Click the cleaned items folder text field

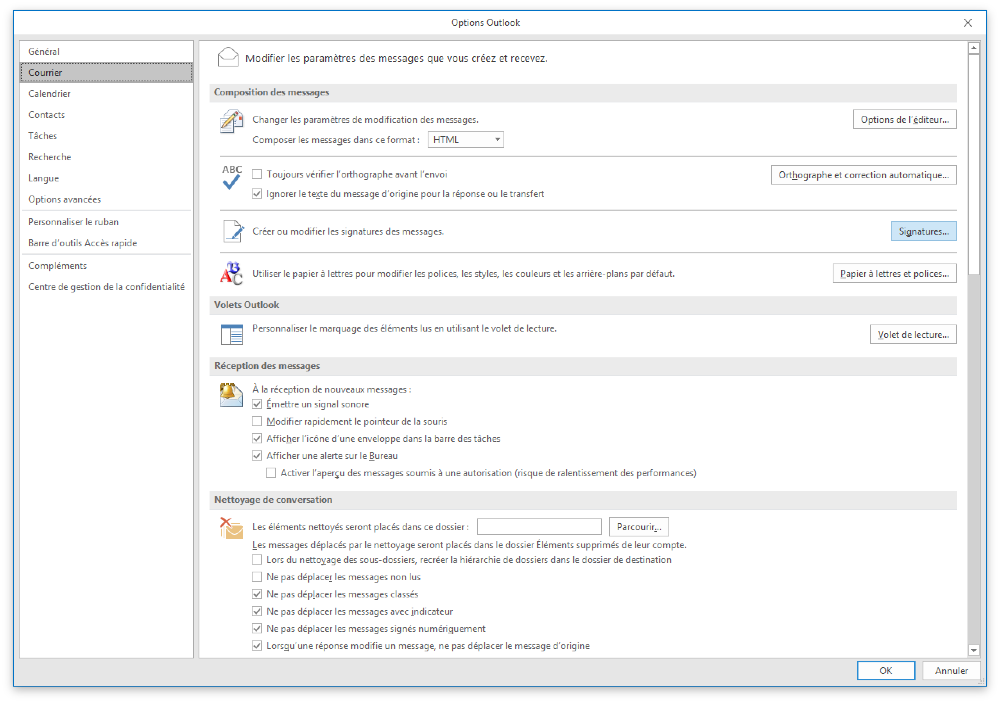click(539, 527)
